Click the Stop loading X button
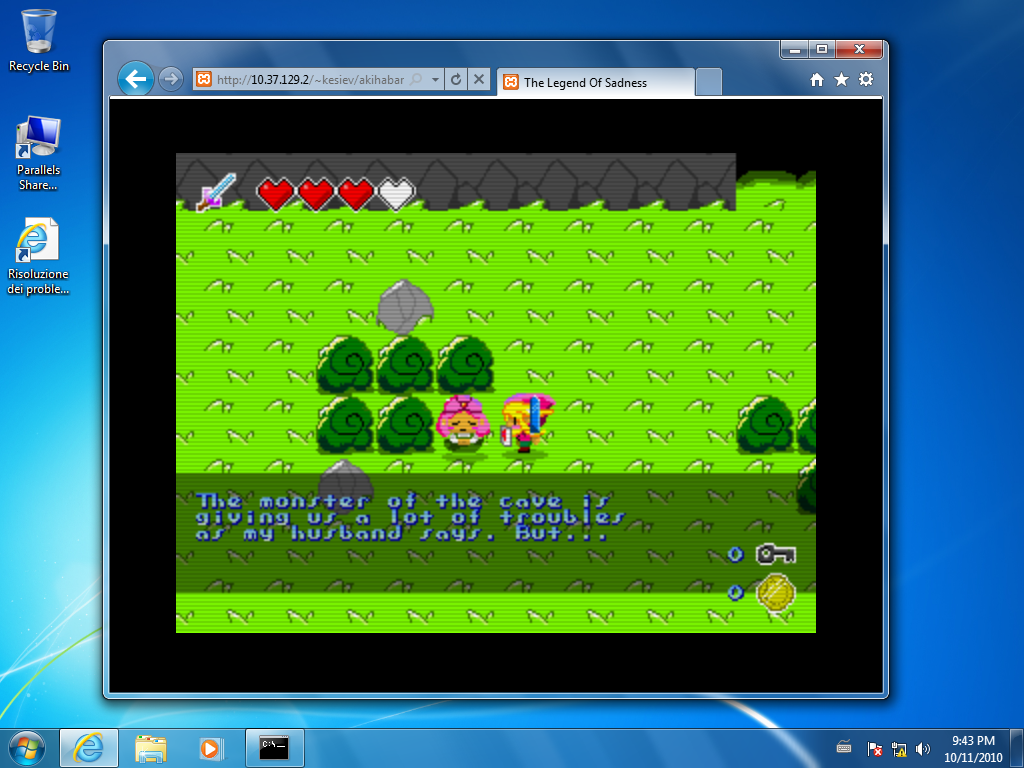Viewport: 1024px width, 768px height. [x=479, y=80]
